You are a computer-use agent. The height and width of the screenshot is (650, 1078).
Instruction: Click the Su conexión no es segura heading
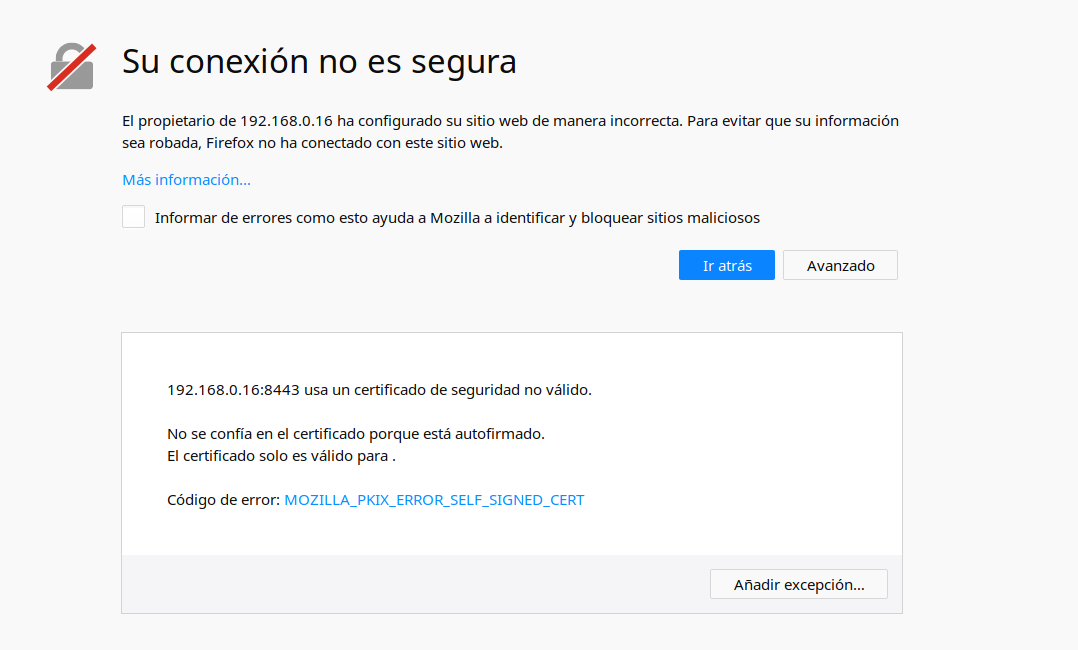pos(319,61)
